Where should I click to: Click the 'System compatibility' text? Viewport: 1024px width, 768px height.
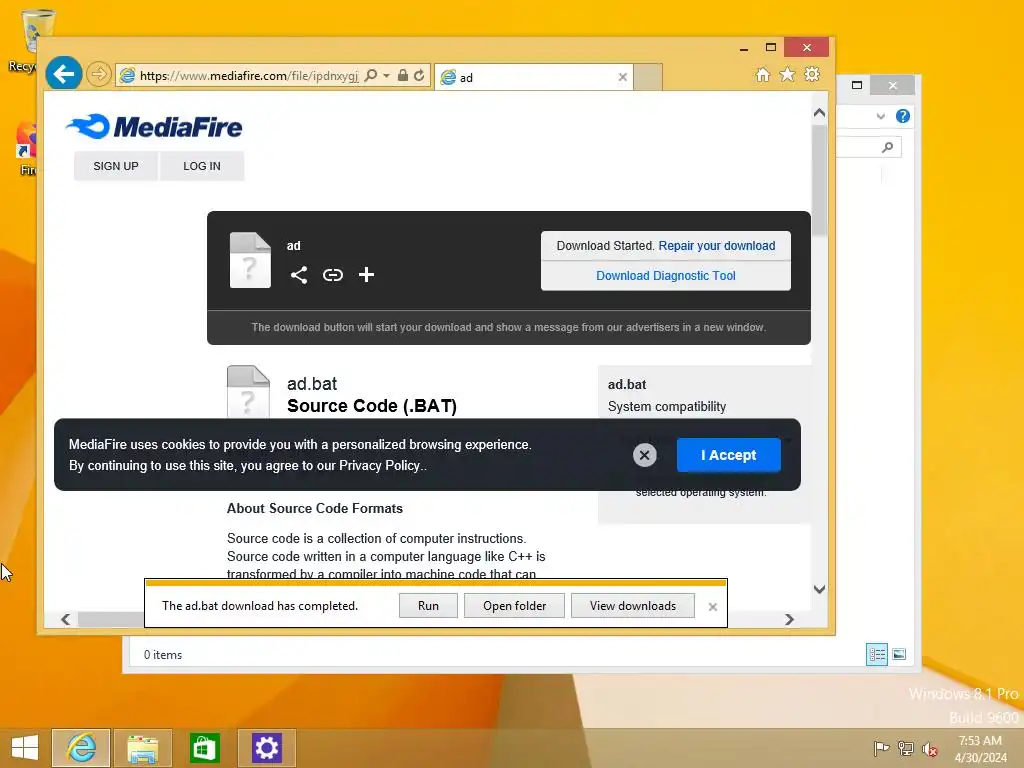click(667, 406)
